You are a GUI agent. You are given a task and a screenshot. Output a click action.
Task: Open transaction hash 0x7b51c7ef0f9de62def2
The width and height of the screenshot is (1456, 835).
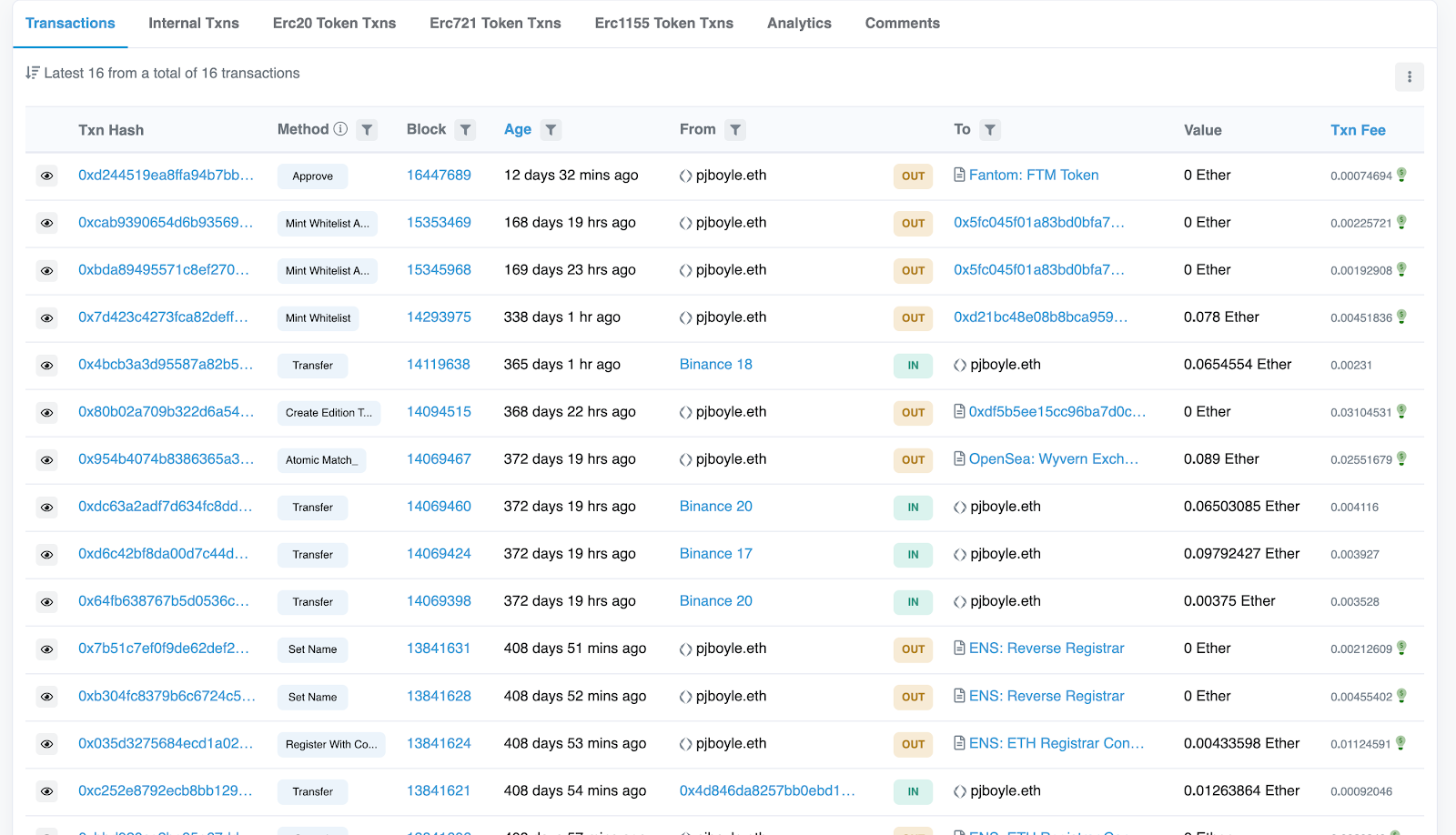(x=164, y=648)
